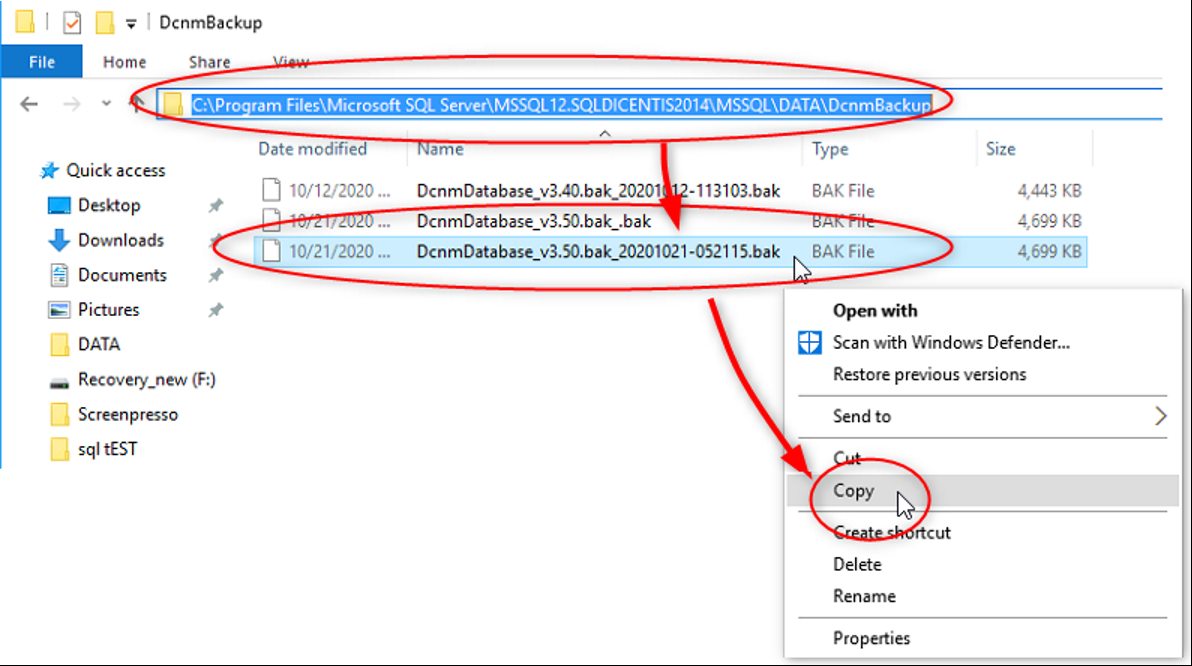Image resolution: width=1192 pixels, height=666 pixels.
Task: Click the Desktop monitor icon
Action: click(x=59, y=205)
